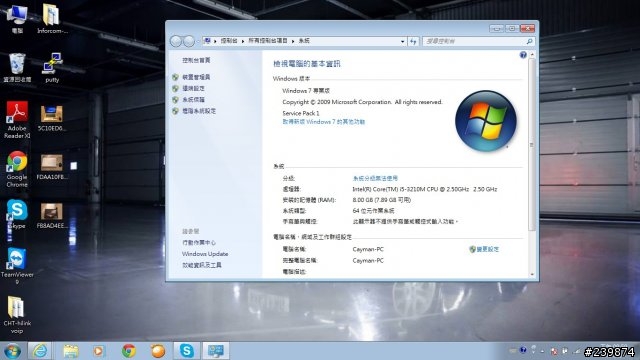Open the 電腦 (Computer) desktop icon
Image resolution: width=640 pixels, height=360 pixels.
17,18
